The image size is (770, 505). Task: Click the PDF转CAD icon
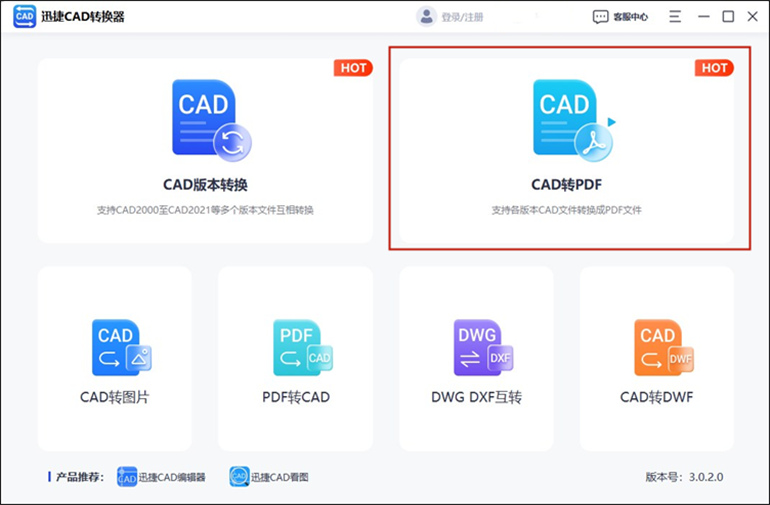pyautogui.click(x=303, y=347)
